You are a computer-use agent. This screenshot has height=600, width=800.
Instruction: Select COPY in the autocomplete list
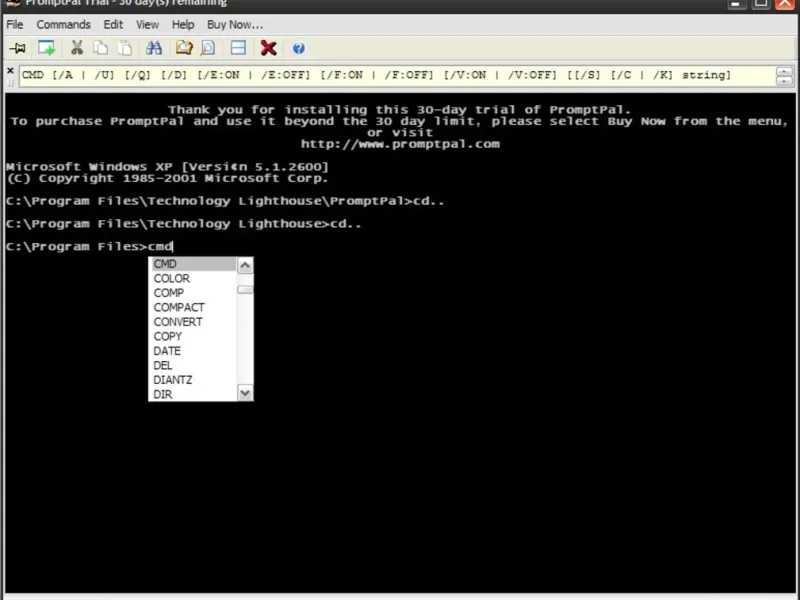click(193, 336)
